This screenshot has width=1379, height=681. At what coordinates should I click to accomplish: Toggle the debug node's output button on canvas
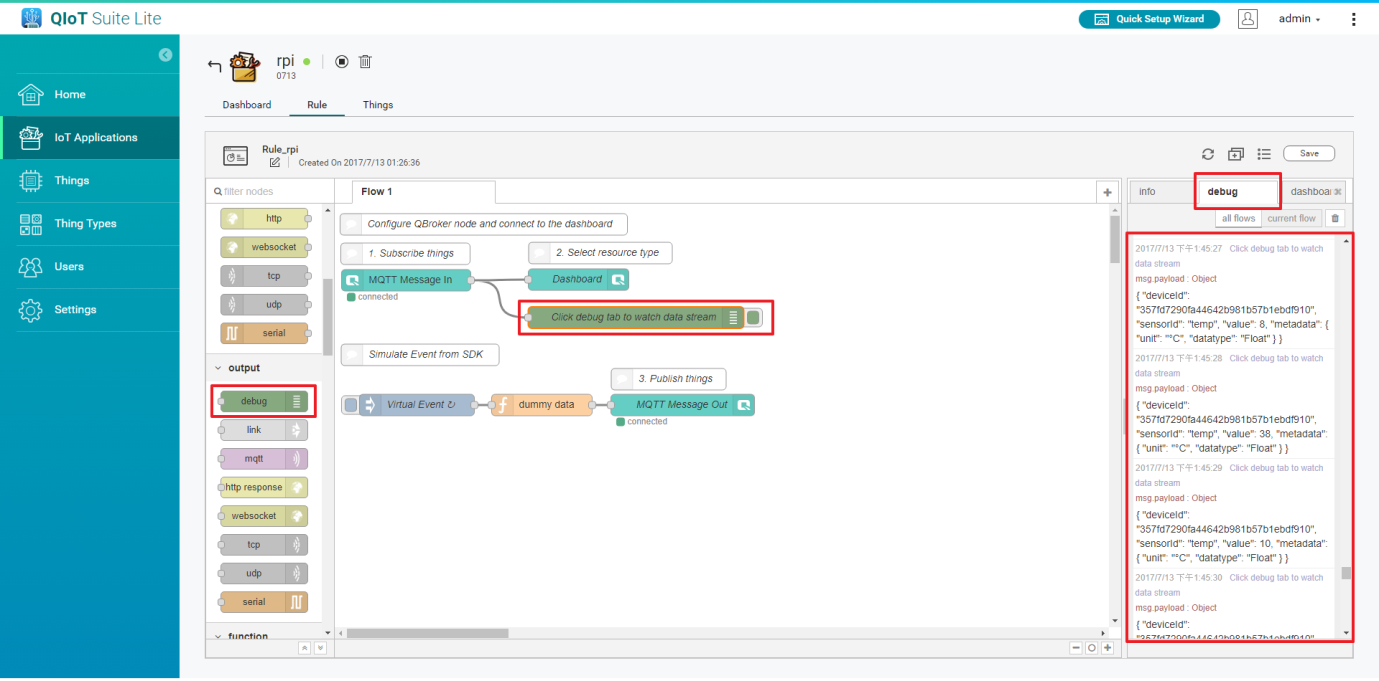coord(754,318)
